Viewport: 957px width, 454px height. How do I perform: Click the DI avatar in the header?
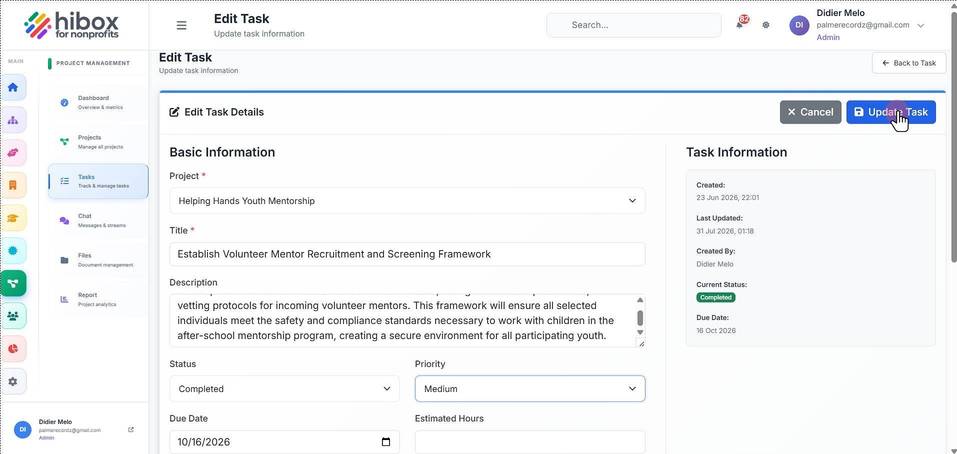(799, 25)
